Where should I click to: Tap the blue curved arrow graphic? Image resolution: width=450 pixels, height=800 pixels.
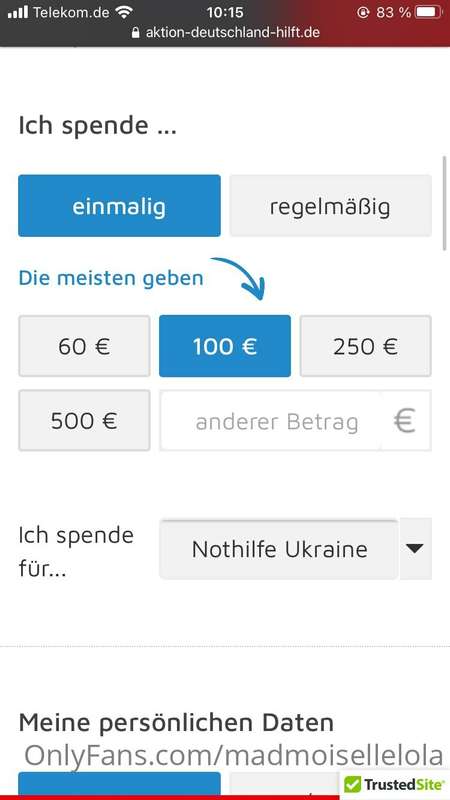coord(238,278)
